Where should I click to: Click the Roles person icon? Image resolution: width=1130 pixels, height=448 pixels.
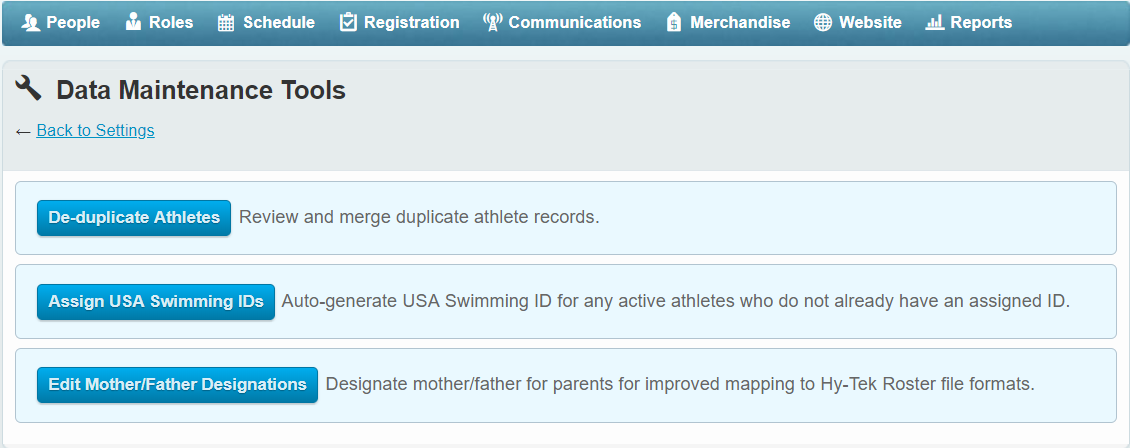[133, 22]
